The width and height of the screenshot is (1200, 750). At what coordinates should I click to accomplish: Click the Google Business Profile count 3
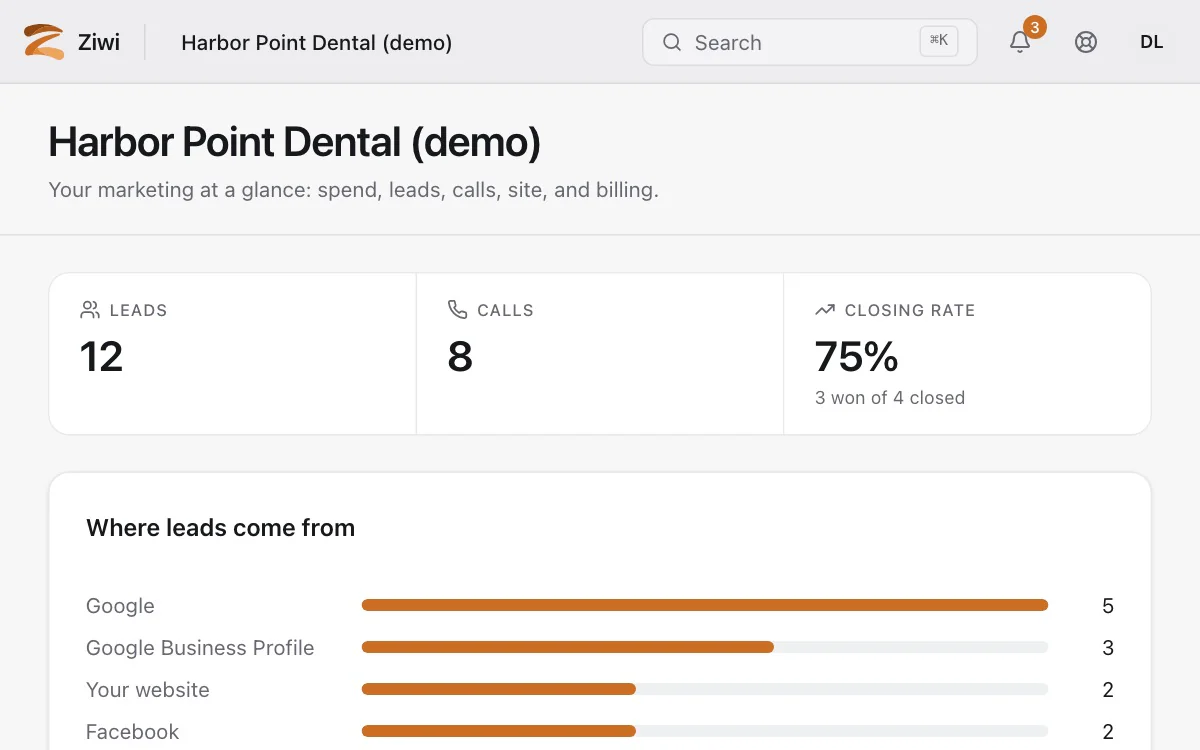click(1108, 648)
